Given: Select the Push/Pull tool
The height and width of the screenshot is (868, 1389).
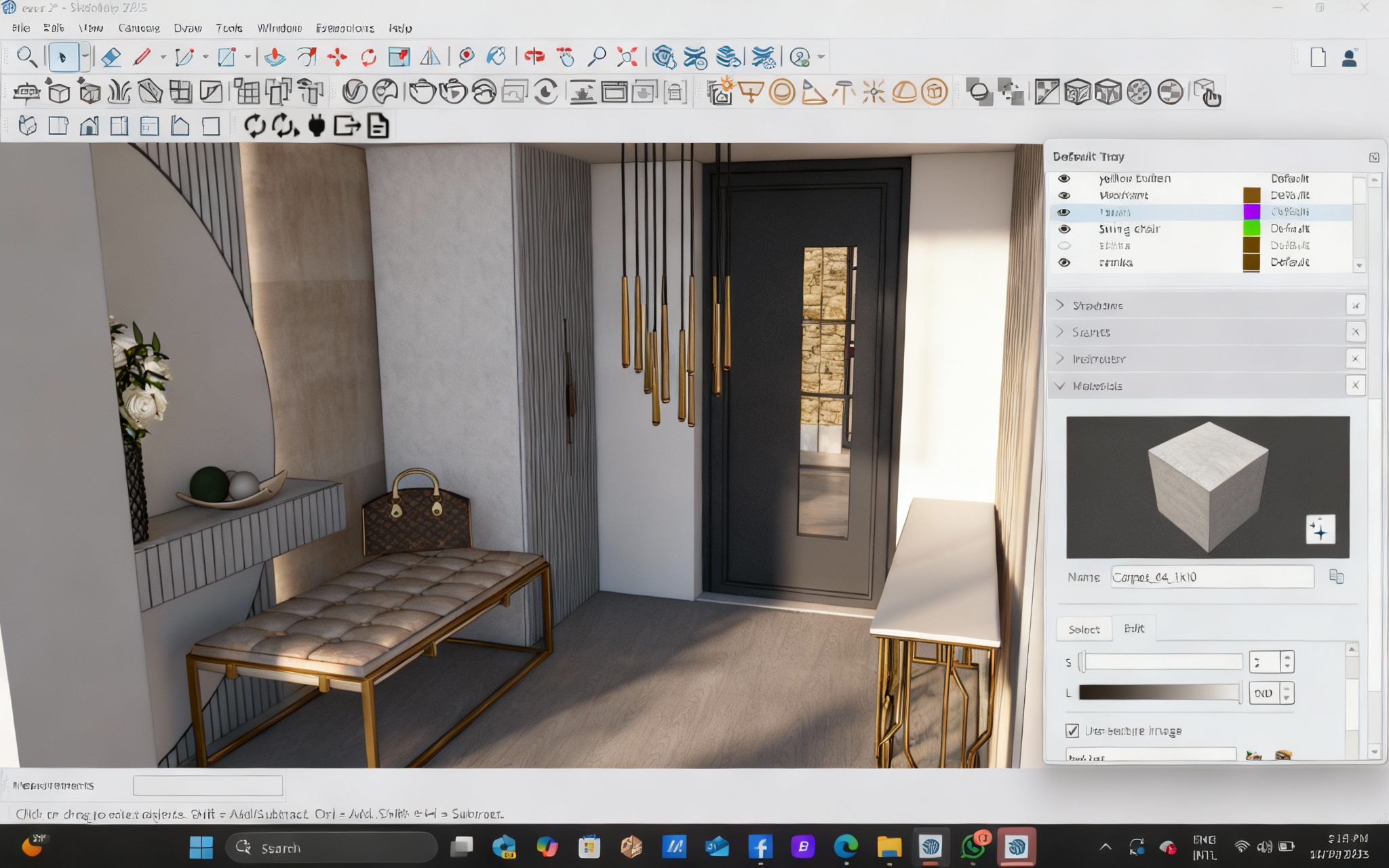Looking at the screenshot, I should coord(275,57).
